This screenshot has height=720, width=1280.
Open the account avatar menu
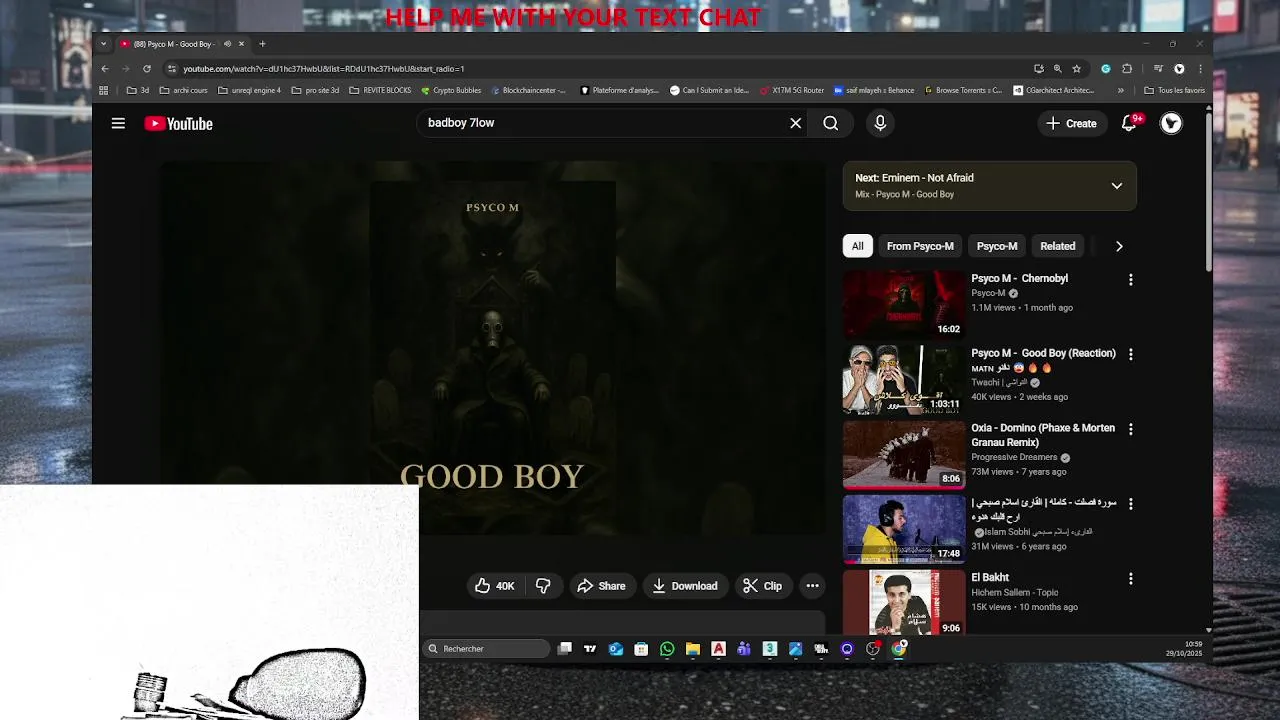click(x=1171, y=123)
